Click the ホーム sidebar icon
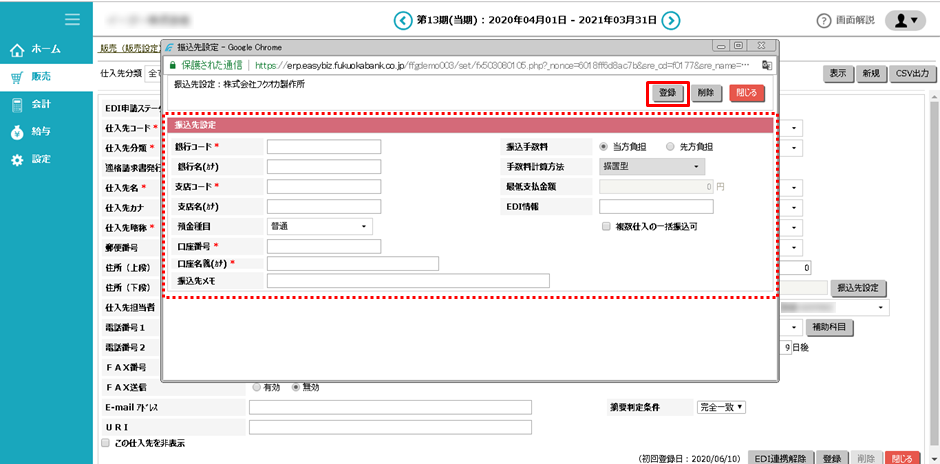 coord(18,50)
